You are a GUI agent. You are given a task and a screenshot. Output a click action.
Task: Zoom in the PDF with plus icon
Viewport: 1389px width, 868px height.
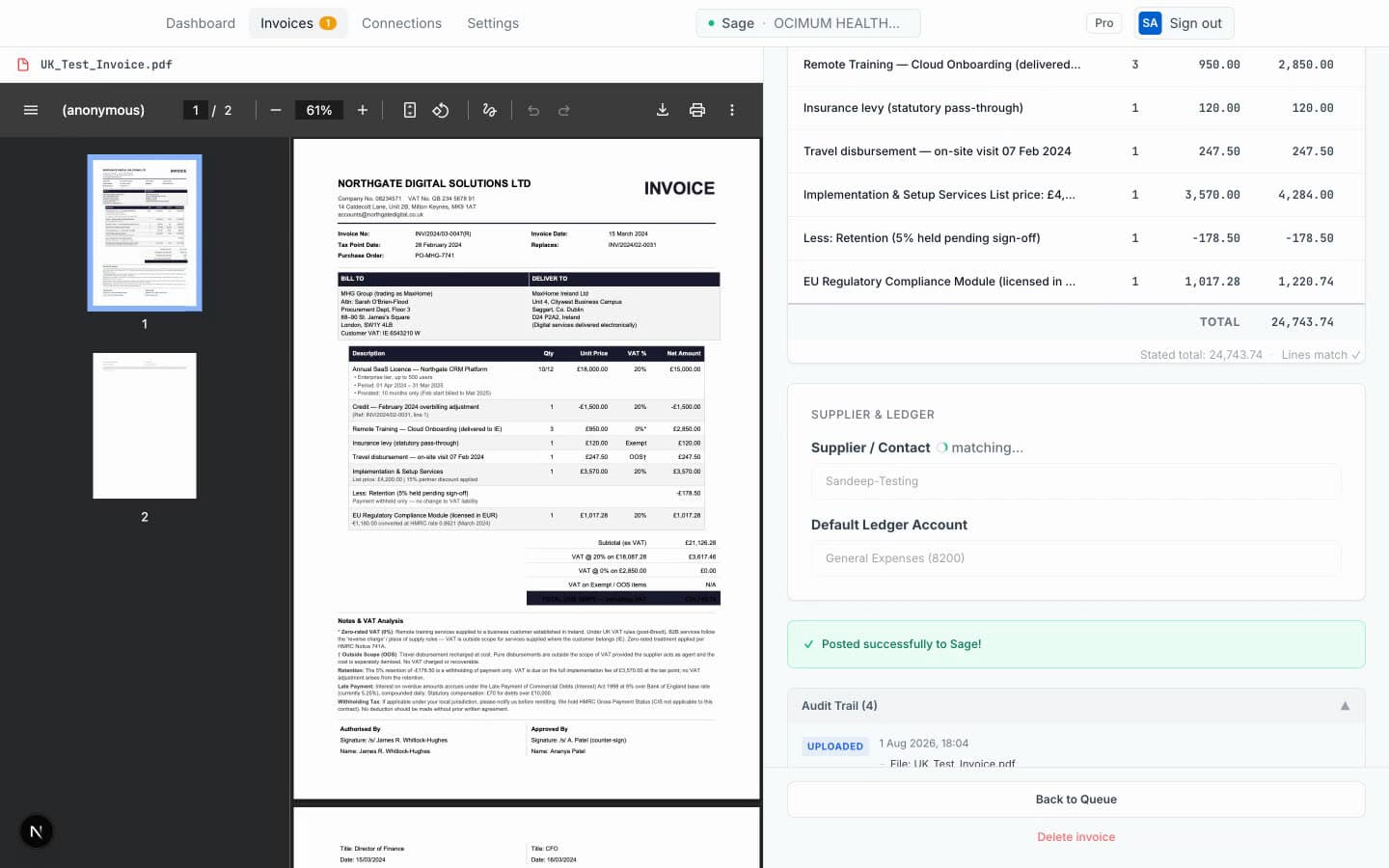[363, 110]
